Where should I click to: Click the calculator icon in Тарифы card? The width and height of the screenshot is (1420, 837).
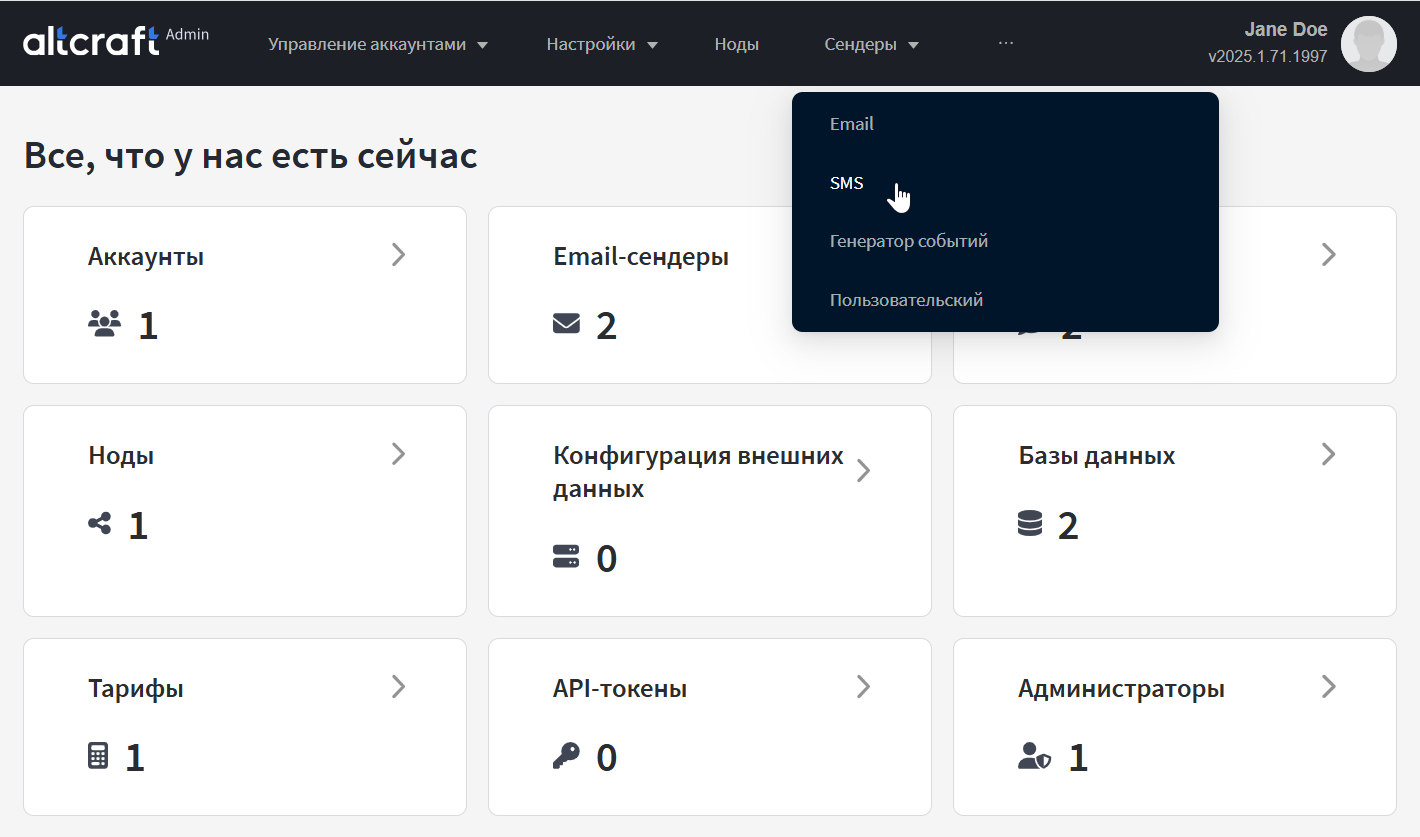(x=98, y=756)
